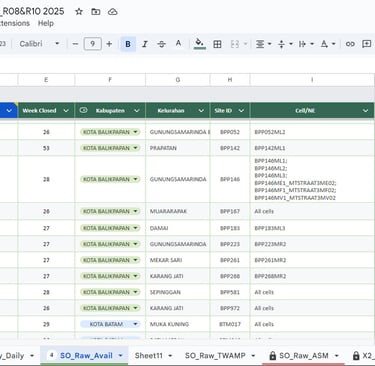Select Week Closed value 53

46,148
